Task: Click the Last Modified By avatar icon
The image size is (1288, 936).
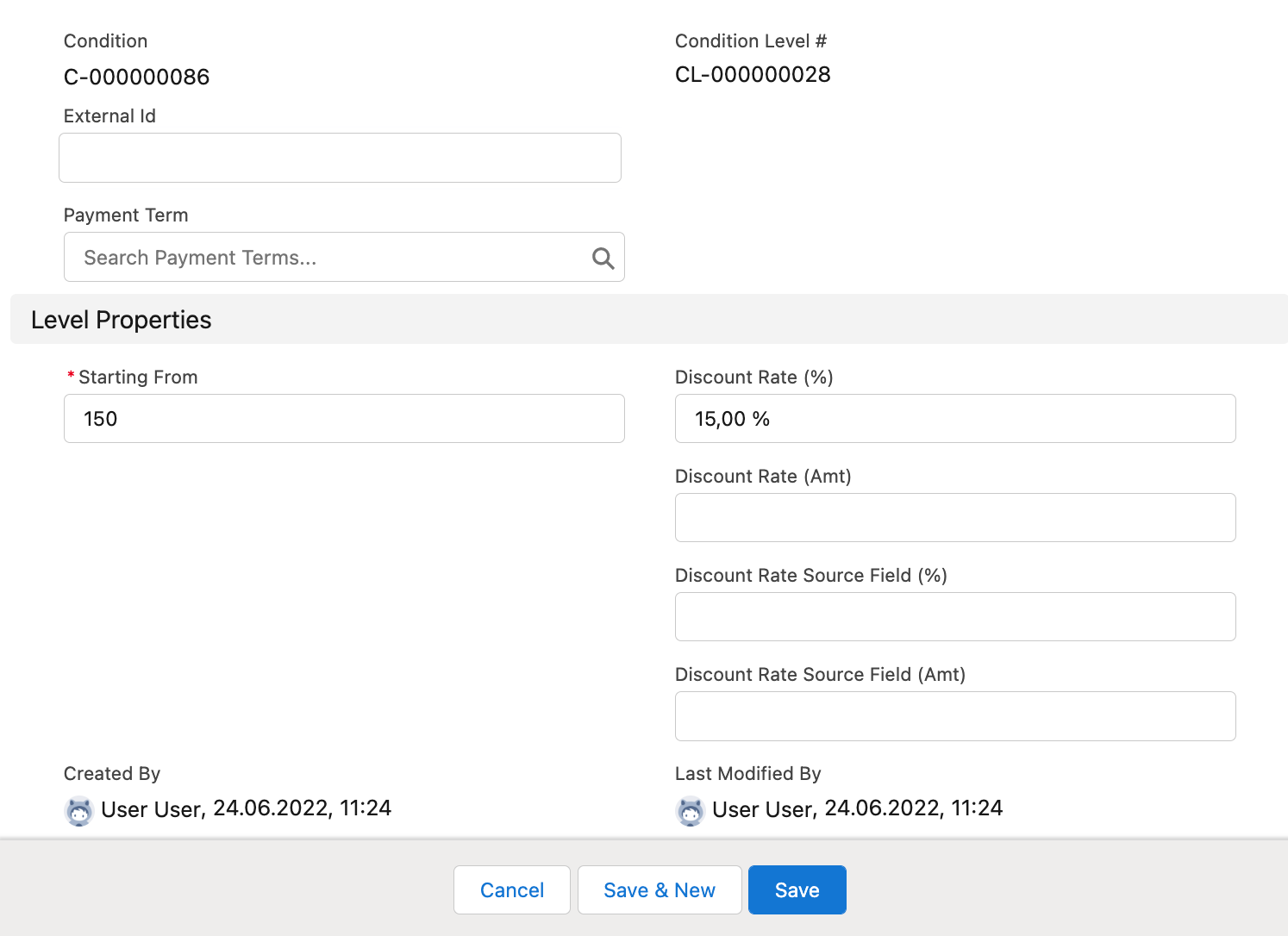Action: coord(691,810)
